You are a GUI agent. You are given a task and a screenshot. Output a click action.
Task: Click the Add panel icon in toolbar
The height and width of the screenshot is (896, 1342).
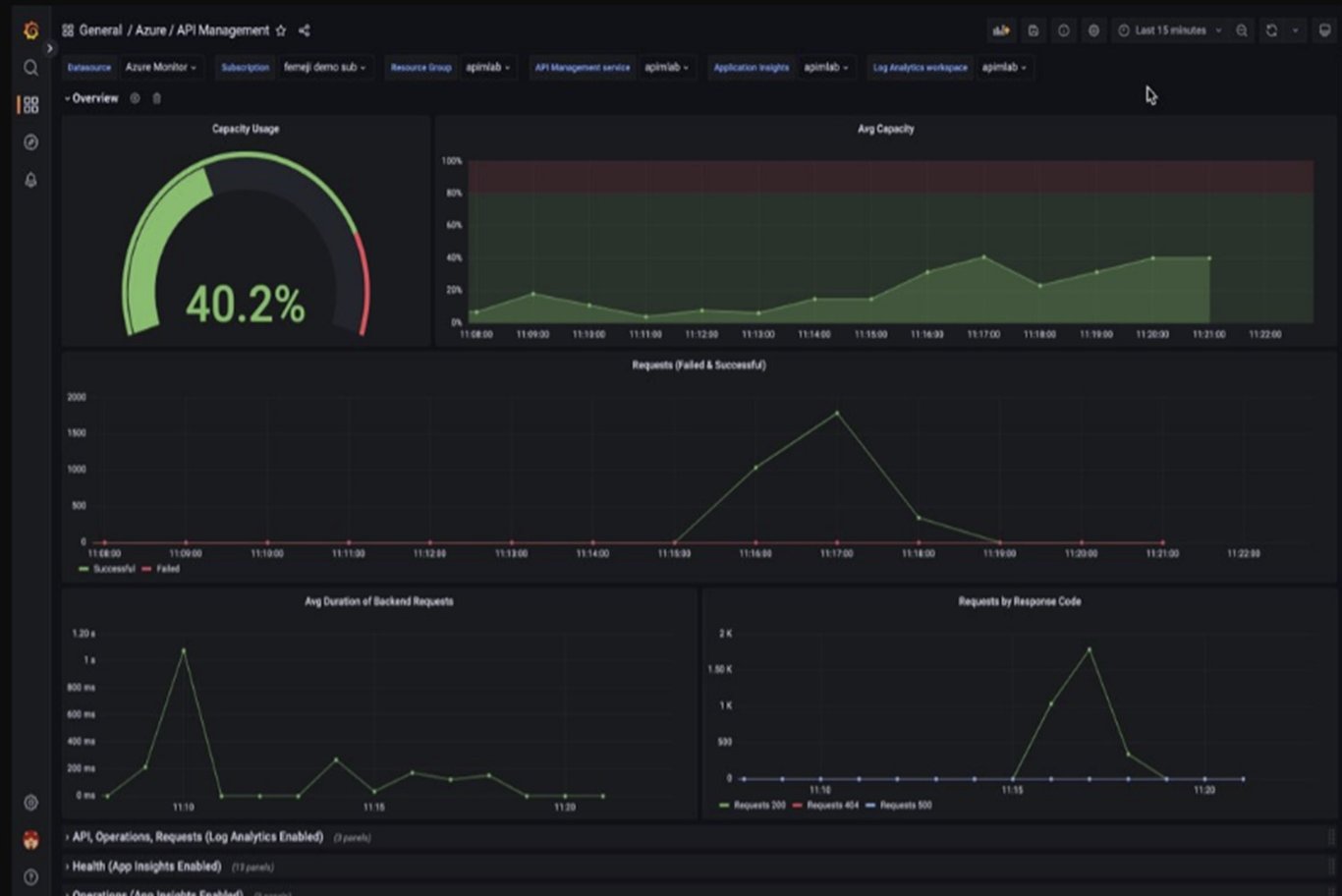point(1001,30)
